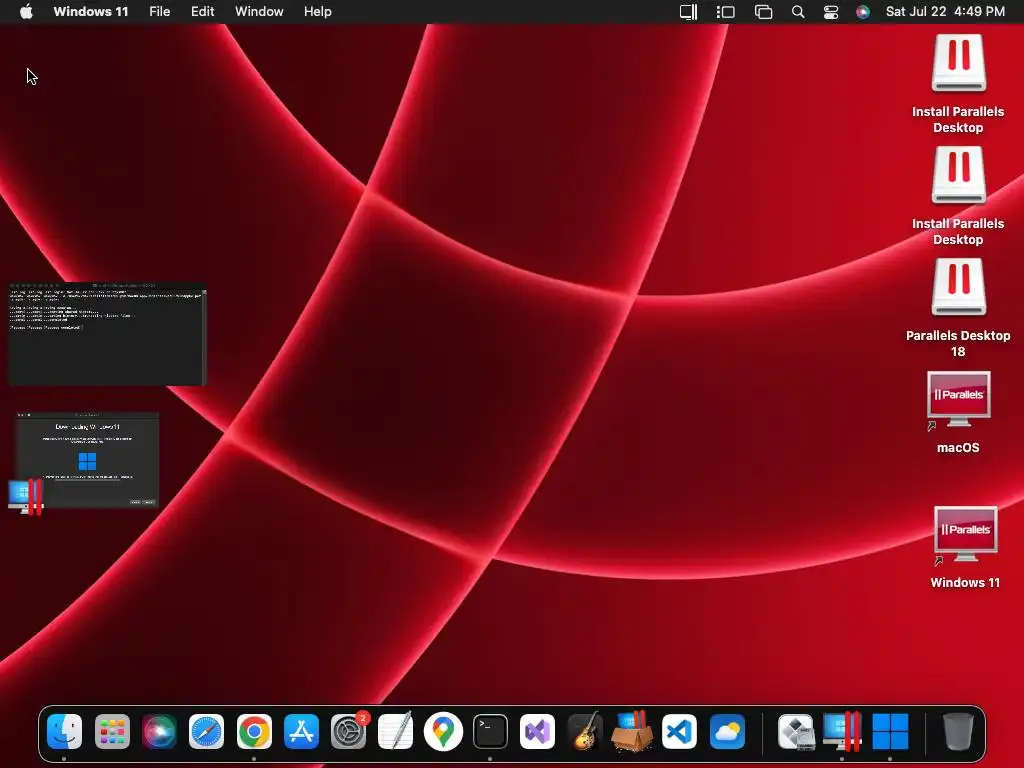Screen dimensions: 1024x768
Task: Bring back the Terminal window thumbnail
Action: point(108,334)
